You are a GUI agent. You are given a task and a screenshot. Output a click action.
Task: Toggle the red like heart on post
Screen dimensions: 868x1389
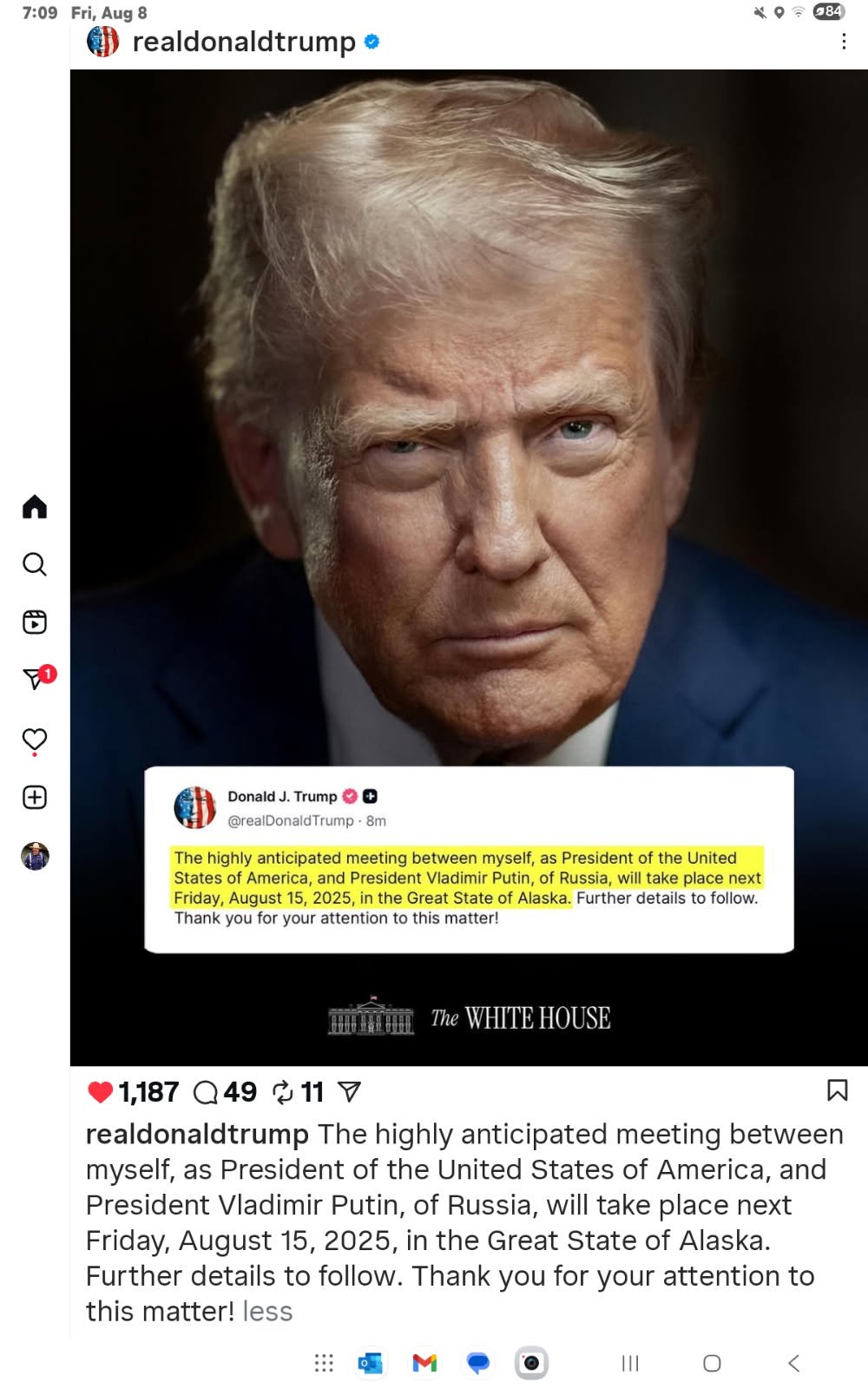pyautogui.click(x=101, y=1091)
